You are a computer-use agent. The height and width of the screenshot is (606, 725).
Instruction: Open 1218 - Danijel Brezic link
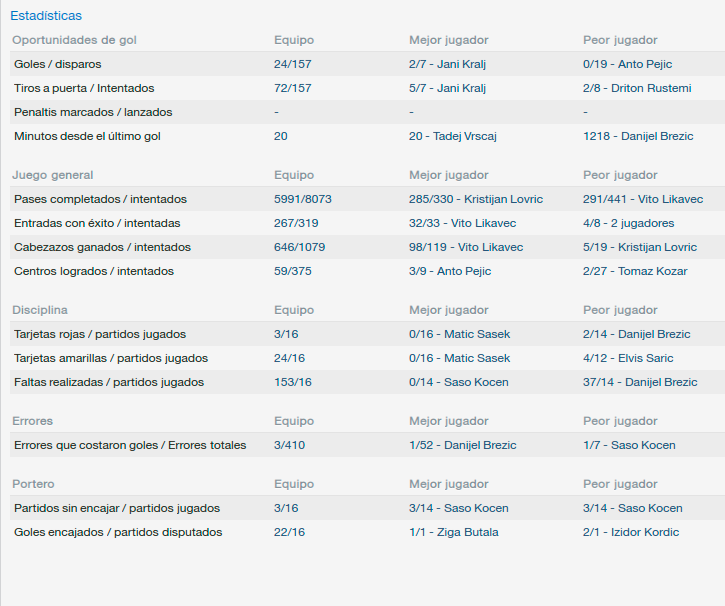pyautogui.click(x=638, y=136)
